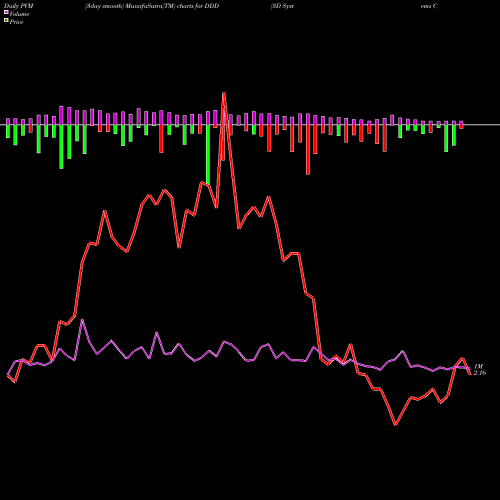Click the MunafaSutra charts for DDD heading
This screenshot has width=500, height=500.
pos(152,6)
